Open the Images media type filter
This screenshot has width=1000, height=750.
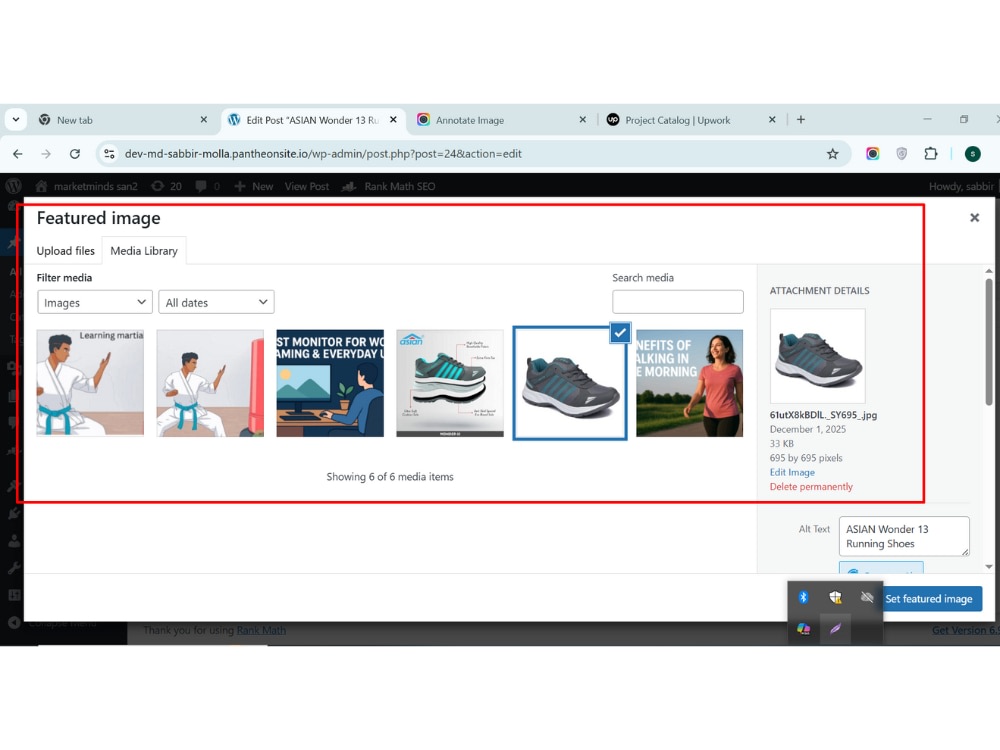point(94,302)
